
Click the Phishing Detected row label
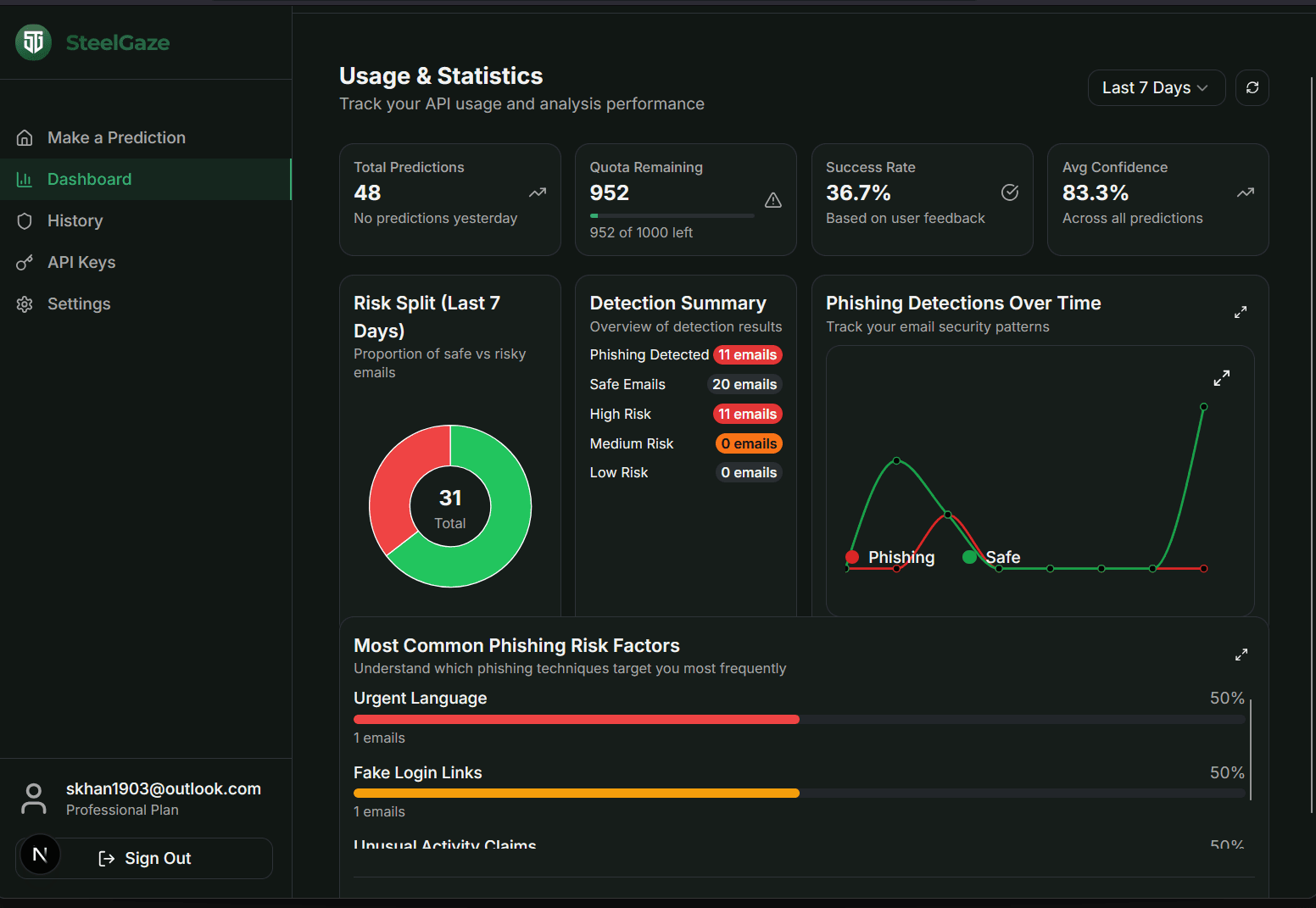click(649, 354)
